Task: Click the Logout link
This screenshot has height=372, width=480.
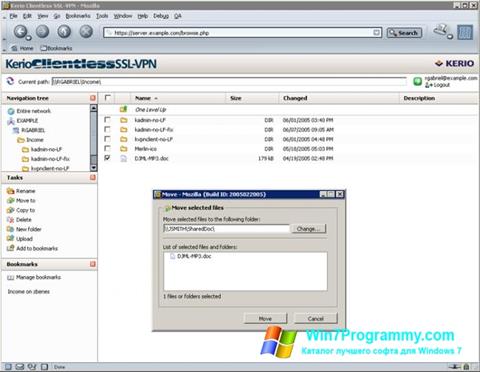Action: [x=438, y=85]
